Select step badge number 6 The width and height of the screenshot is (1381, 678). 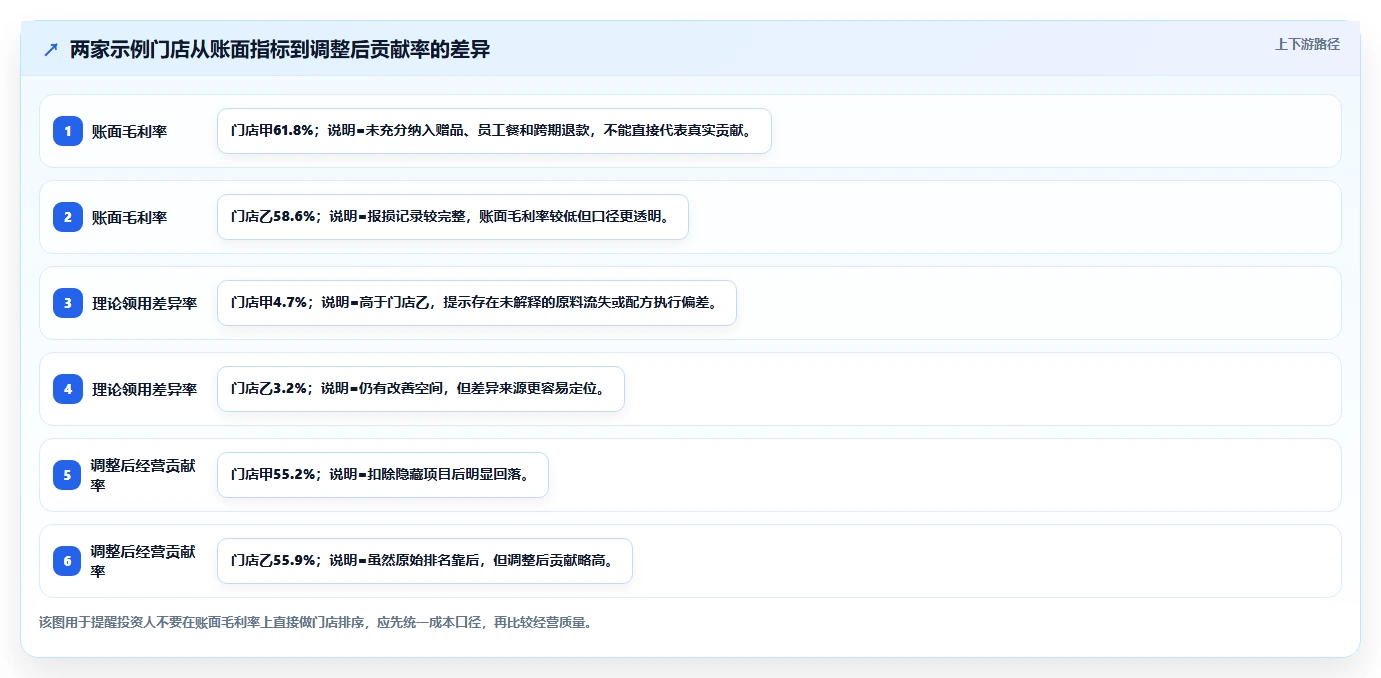pos(68,561)
